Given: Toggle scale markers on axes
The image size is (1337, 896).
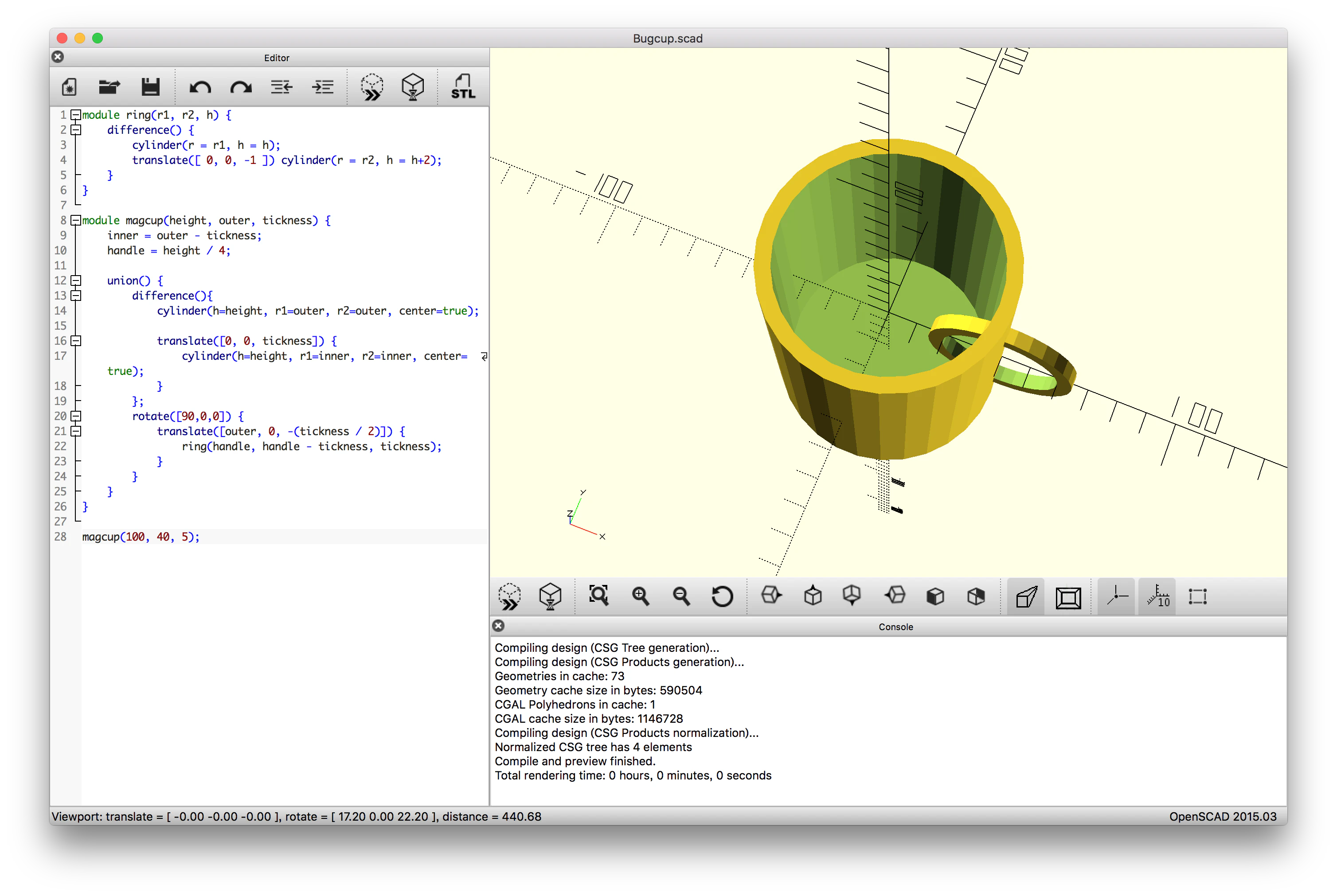Looking at the screenshot, I should pyautogui.click(x=1157, y=597).
